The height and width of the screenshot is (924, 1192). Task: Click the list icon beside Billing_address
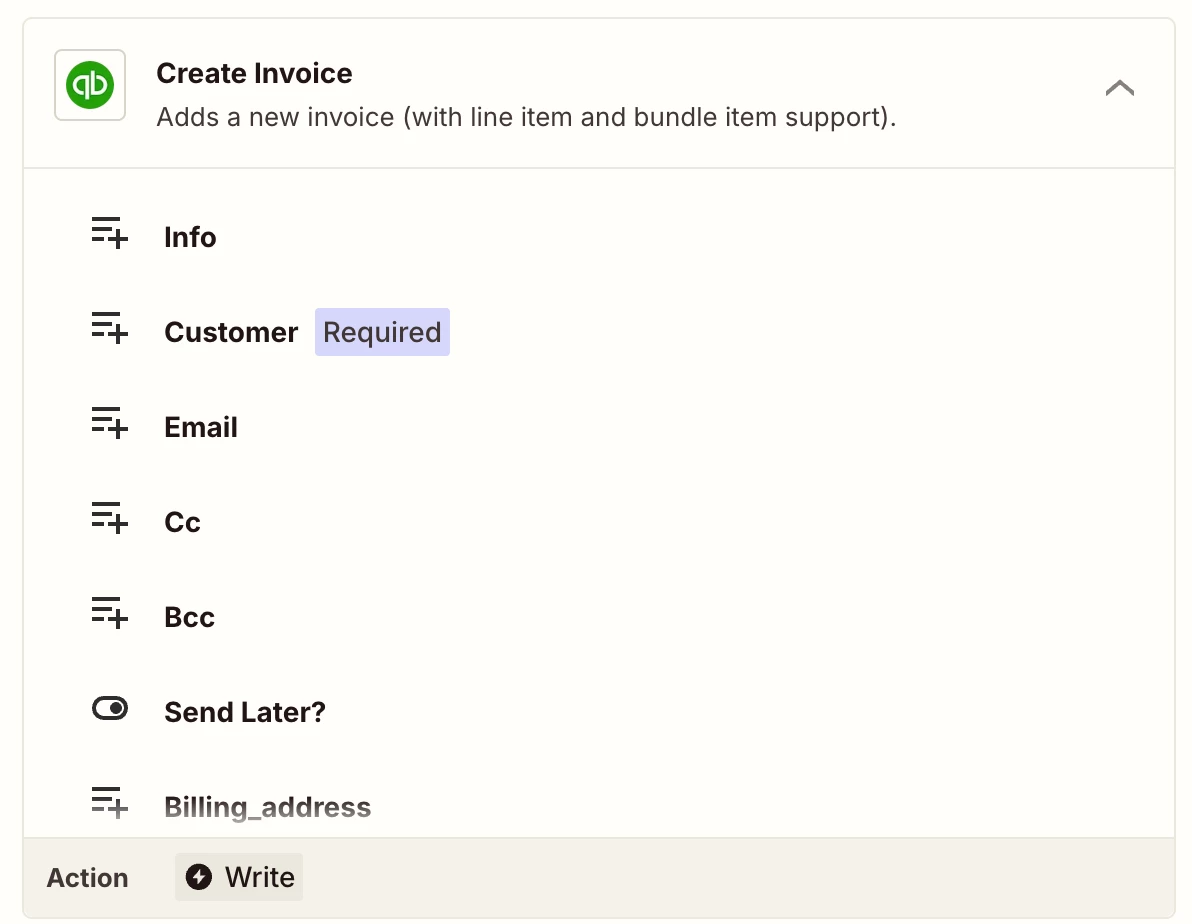click(x=109, y=803)
